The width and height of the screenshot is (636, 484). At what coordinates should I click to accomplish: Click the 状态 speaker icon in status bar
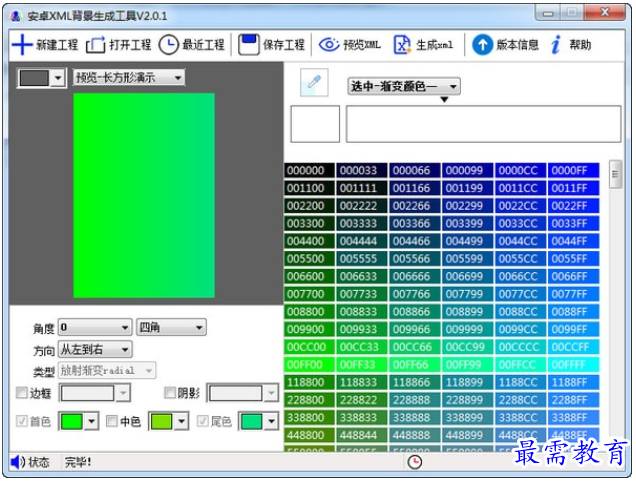coord(17,462)
